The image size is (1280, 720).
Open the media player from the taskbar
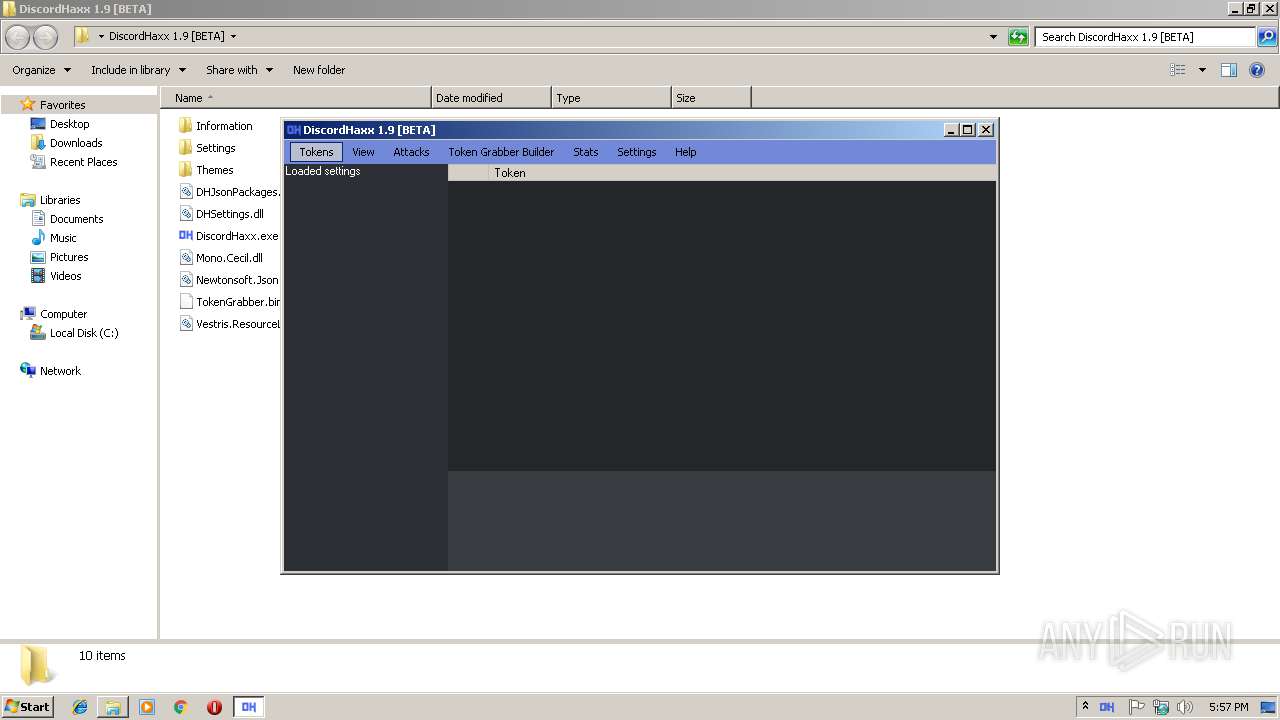coord(147,707)
